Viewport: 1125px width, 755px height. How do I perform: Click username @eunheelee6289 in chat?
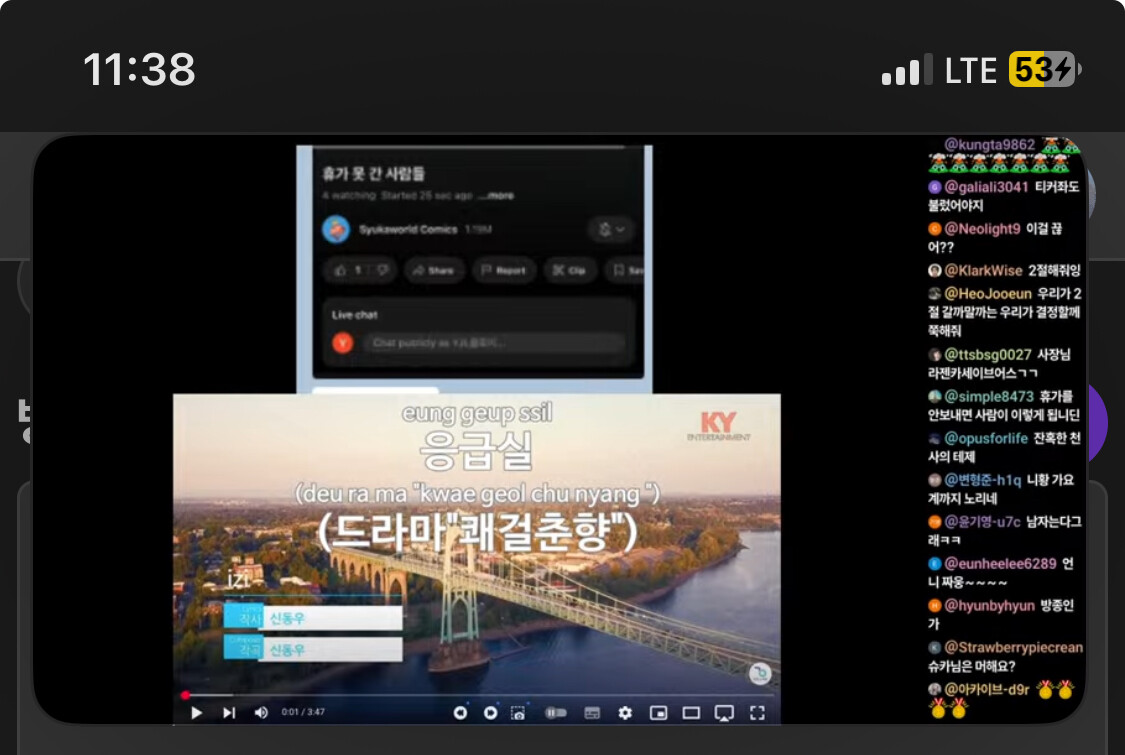1000,563
